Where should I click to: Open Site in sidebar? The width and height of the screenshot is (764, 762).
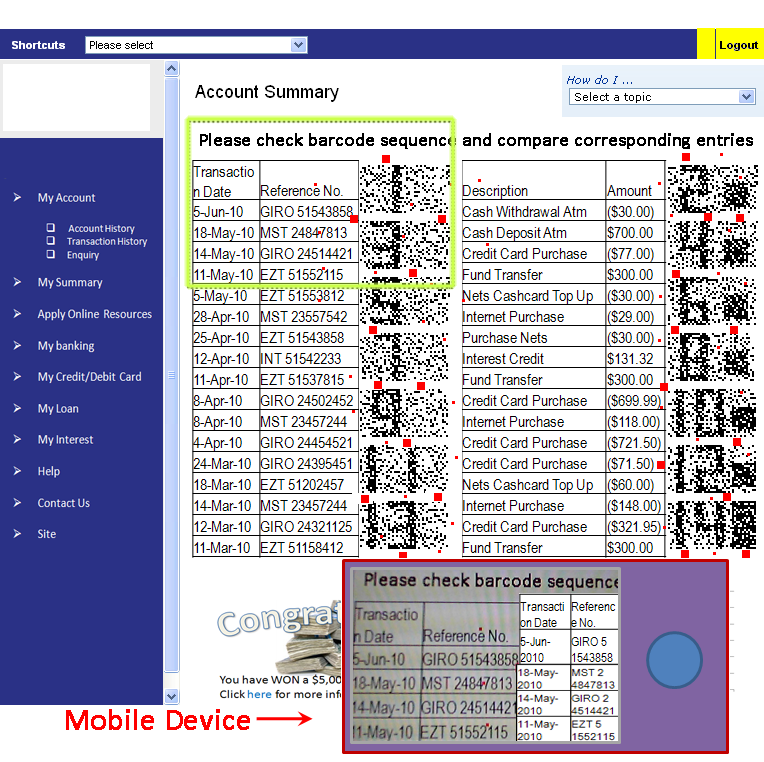(47, 534)
